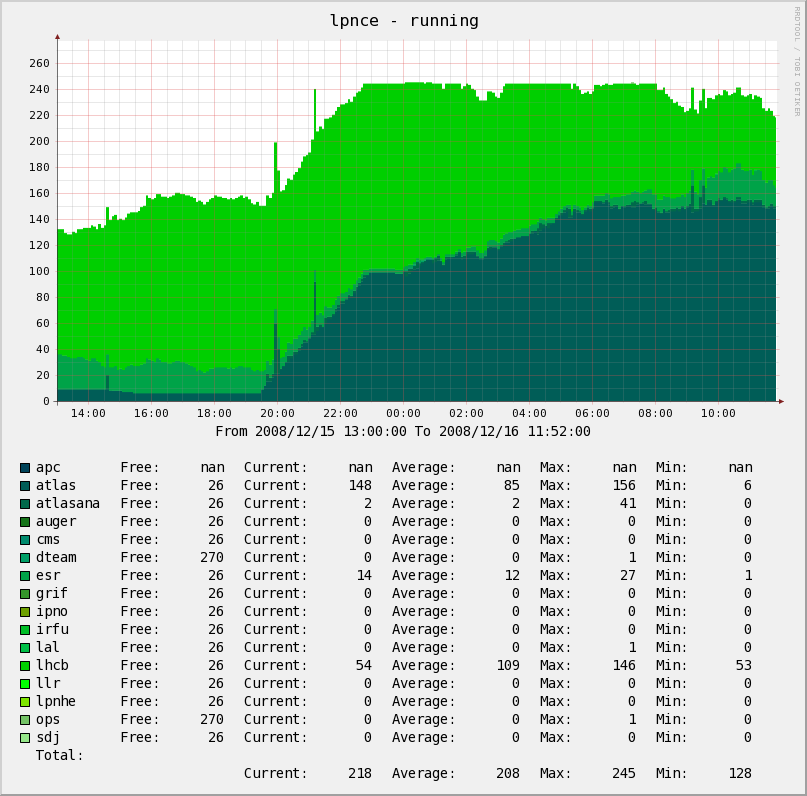Click the 00:00 time axis label
Viewport: 807px width, 796px height.
[x=403, y=413]
